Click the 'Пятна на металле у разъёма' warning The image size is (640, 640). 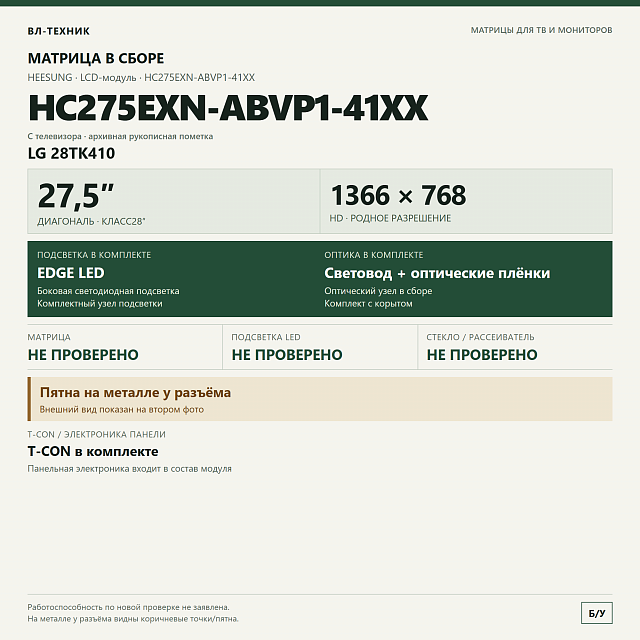pos(136,393)
